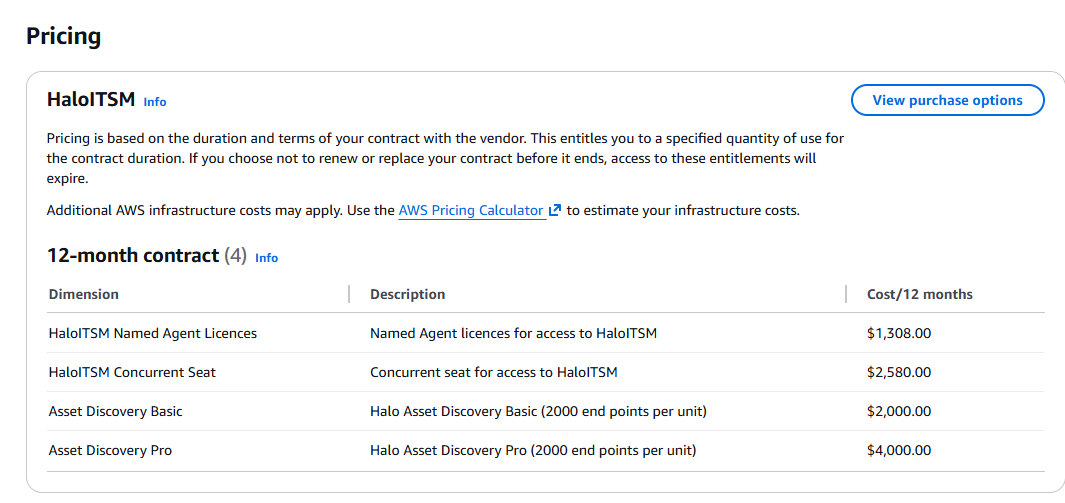Image resolution: width=1065 pixels, height=503 pixels.
Task: Select the Description column header
Action: 408,294
